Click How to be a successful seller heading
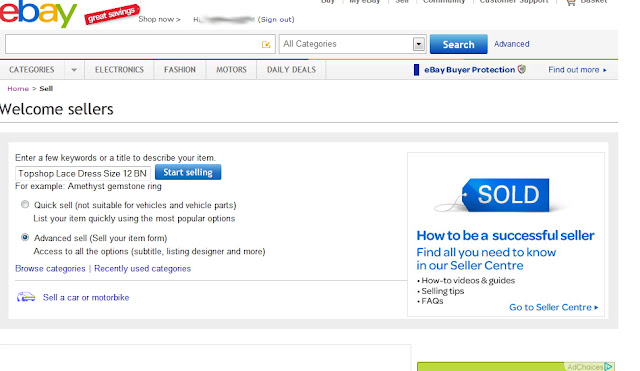 pyautogui.click(x=505, y=235)
